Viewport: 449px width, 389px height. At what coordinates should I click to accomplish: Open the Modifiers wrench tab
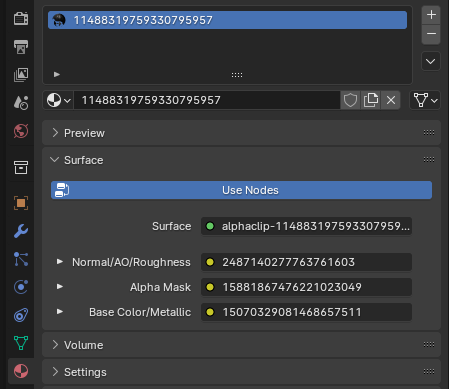[21, 231]
